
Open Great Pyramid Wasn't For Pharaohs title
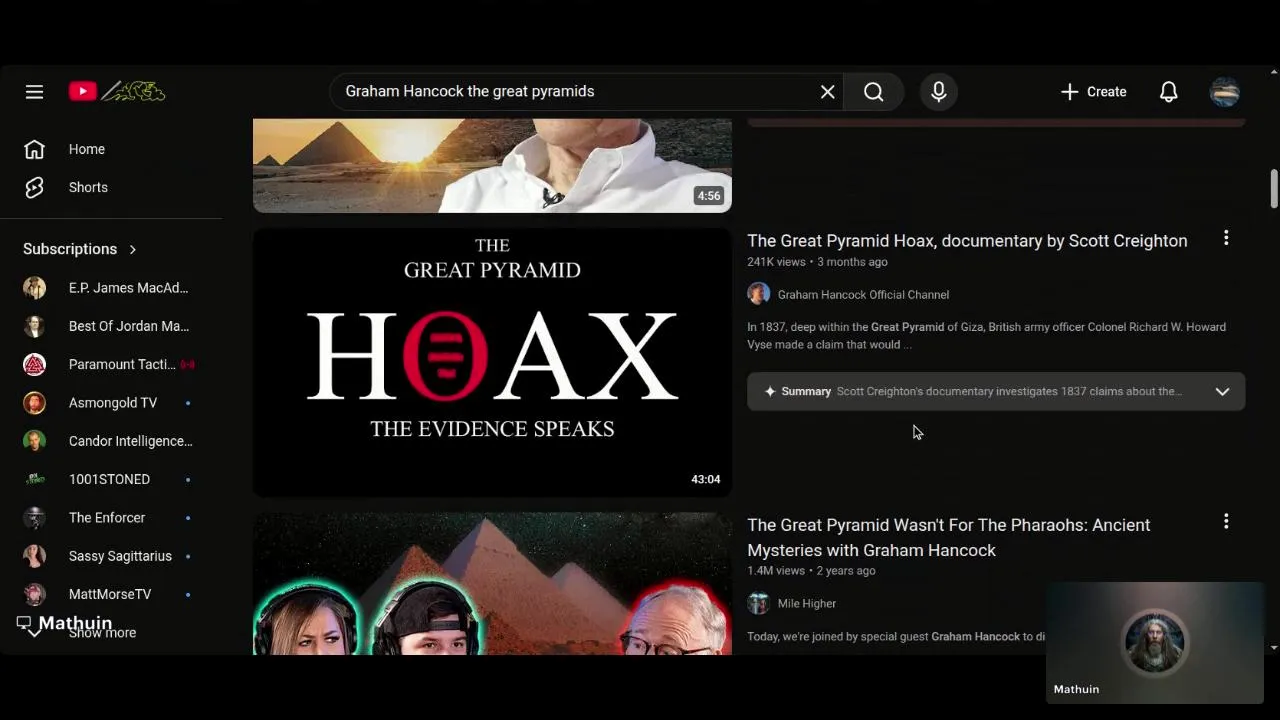(949, 538)
